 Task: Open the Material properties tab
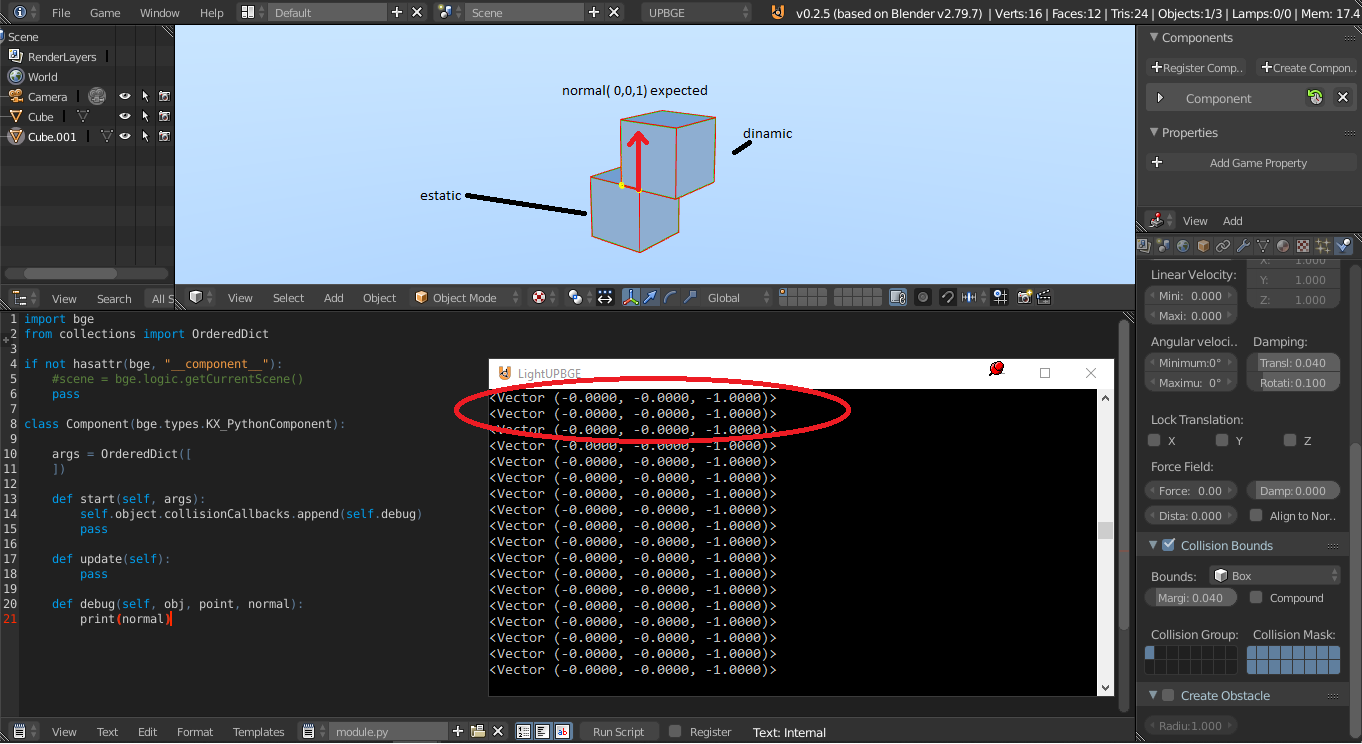pyautogui.click(x=1282, y=245)
